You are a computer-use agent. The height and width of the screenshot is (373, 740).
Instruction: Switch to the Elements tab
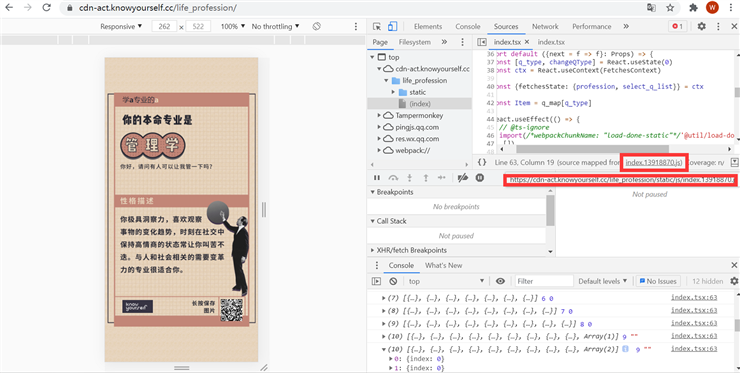pyautogui.click(x=428, y=26)
